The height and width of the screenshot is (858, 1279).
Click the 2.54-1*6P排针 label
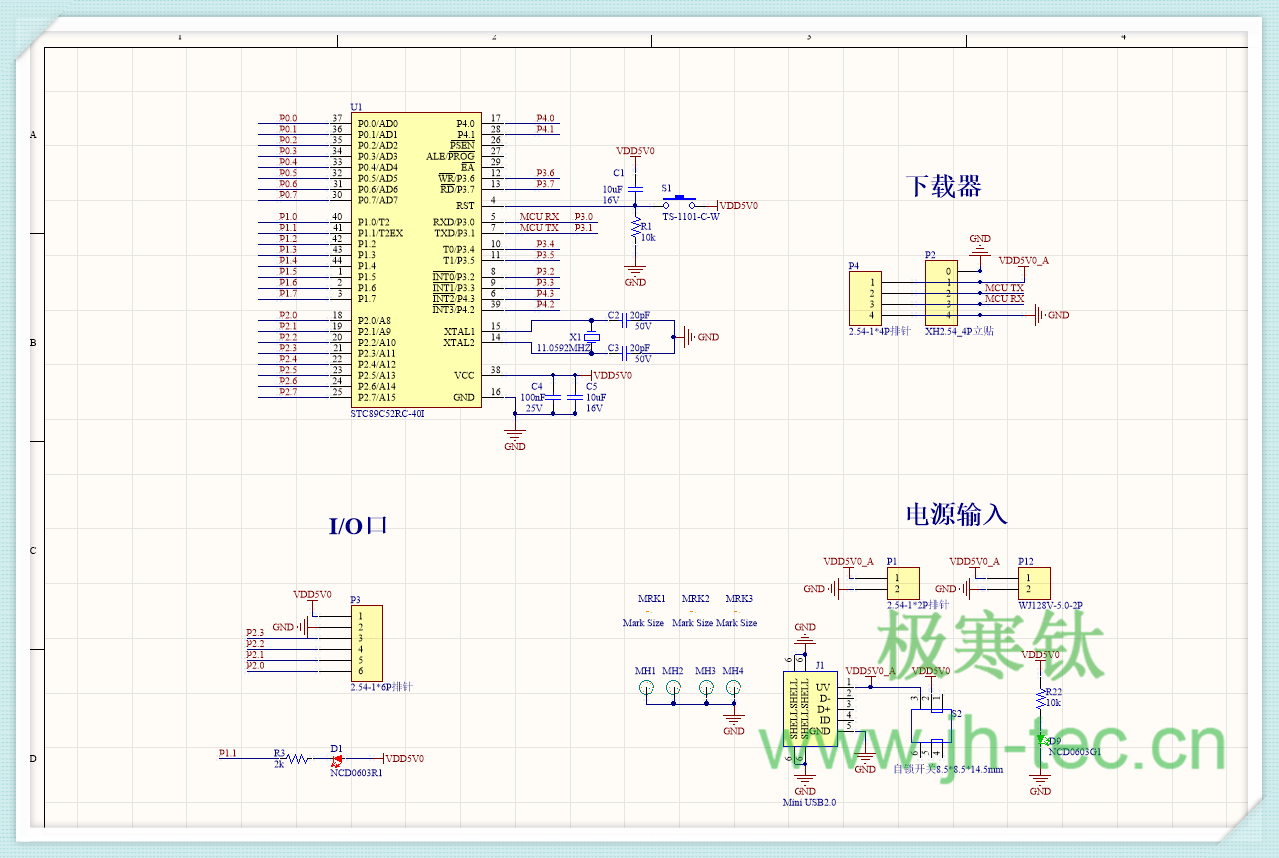pyautogui.click(x=381, y=688)
